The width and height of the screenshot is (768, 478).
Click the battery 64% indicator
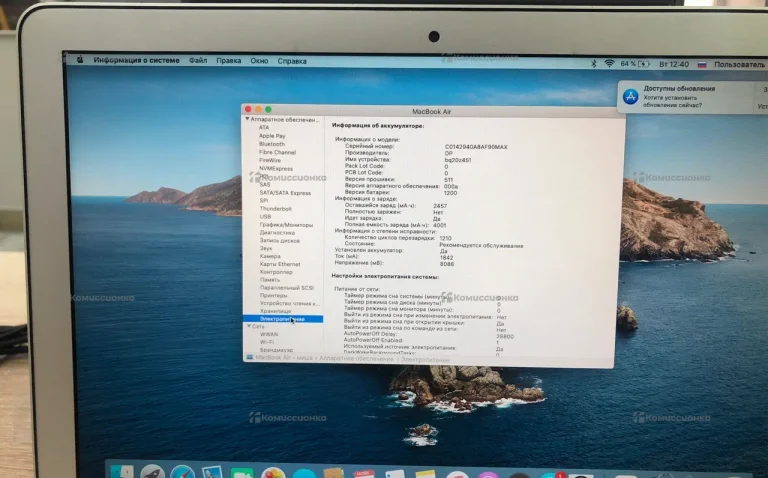click(635, 64)
